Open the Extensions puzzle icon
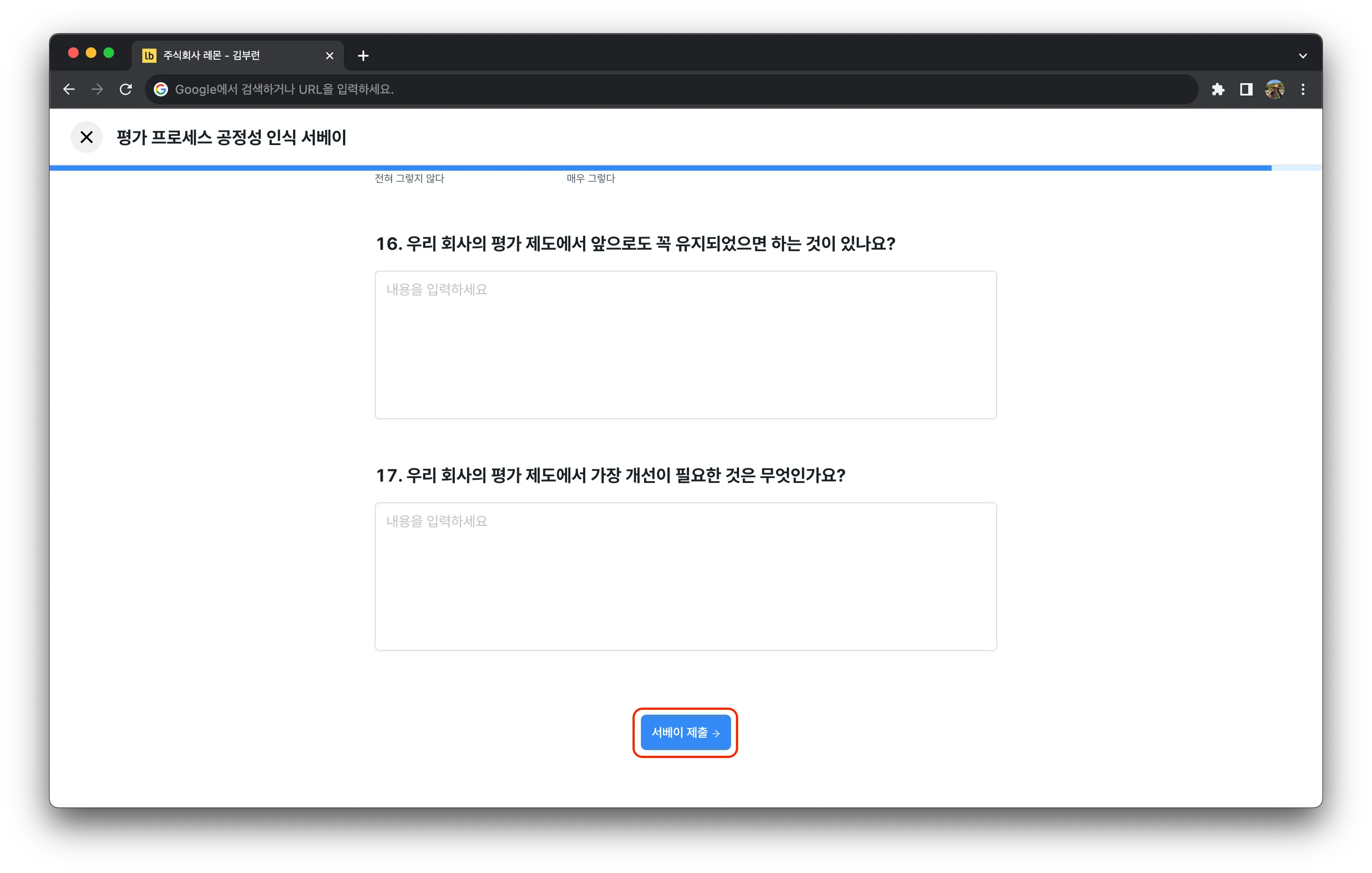Image resolution: width=1372 pixels, height=873 pixels. [1218, 89]
